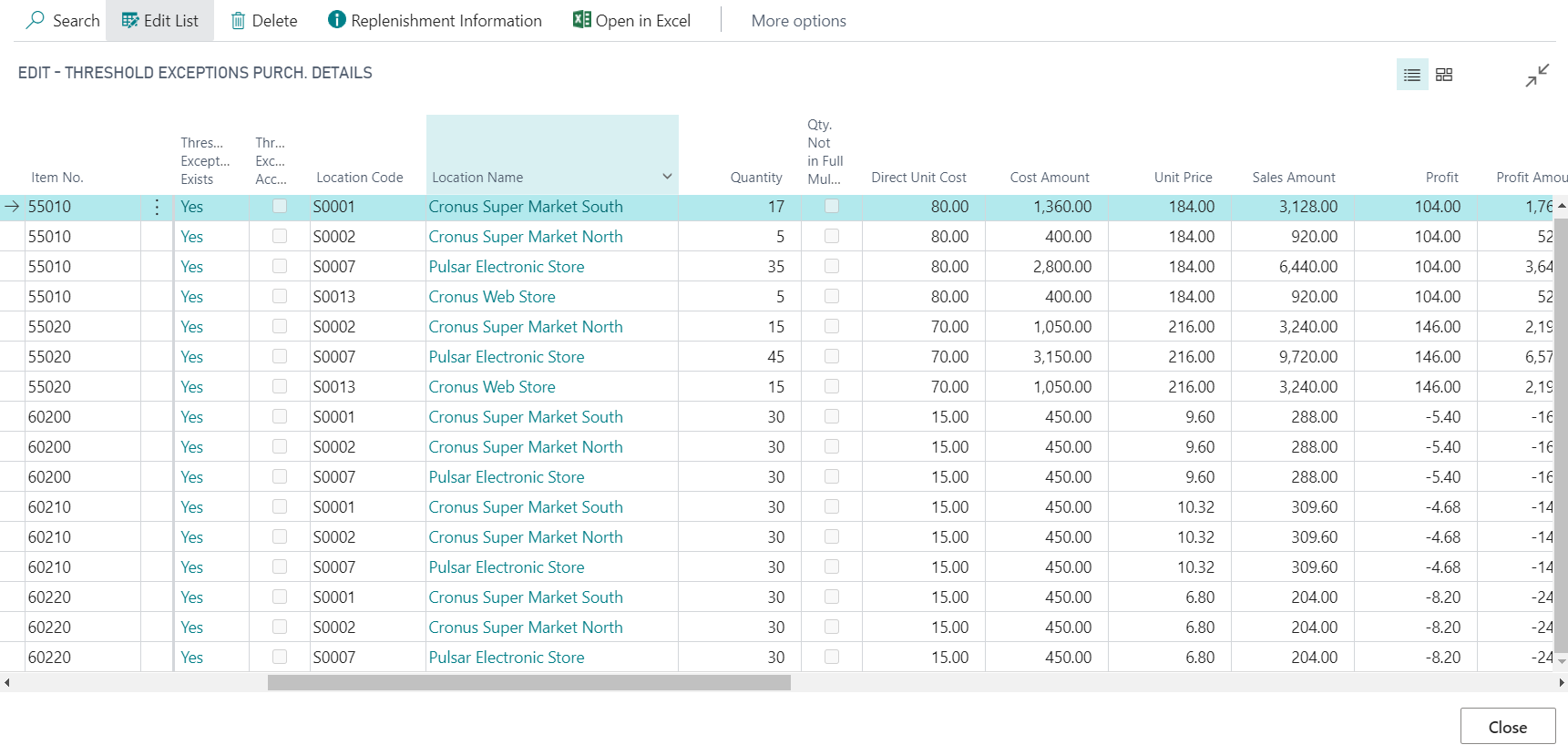Collapse the page using the diagonal arrows icon
Screen dimensions: 1568x755
(1537, 75)
